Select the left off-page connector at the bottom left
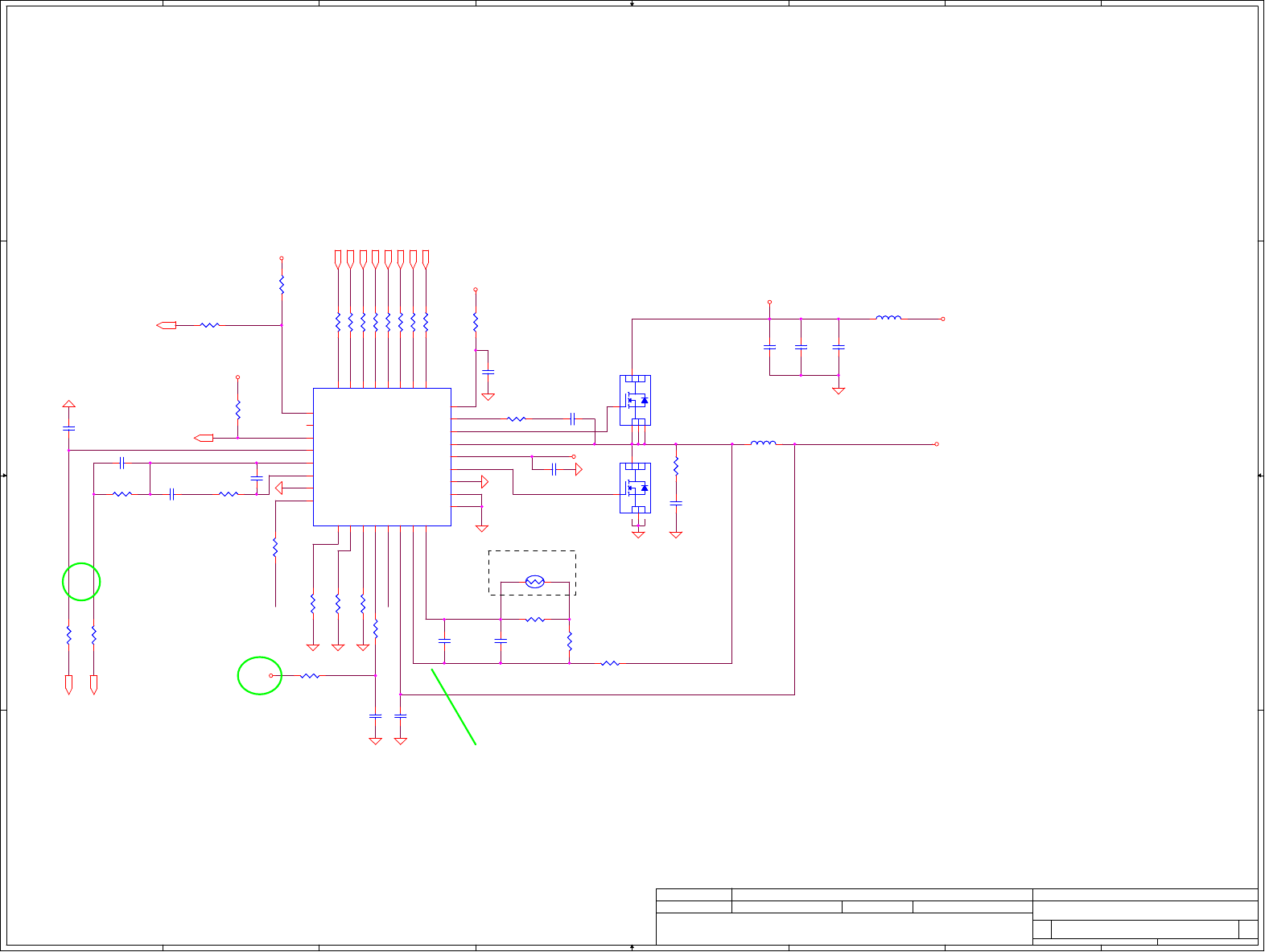This screenshot has width=1265, height=952. point(68,685)
